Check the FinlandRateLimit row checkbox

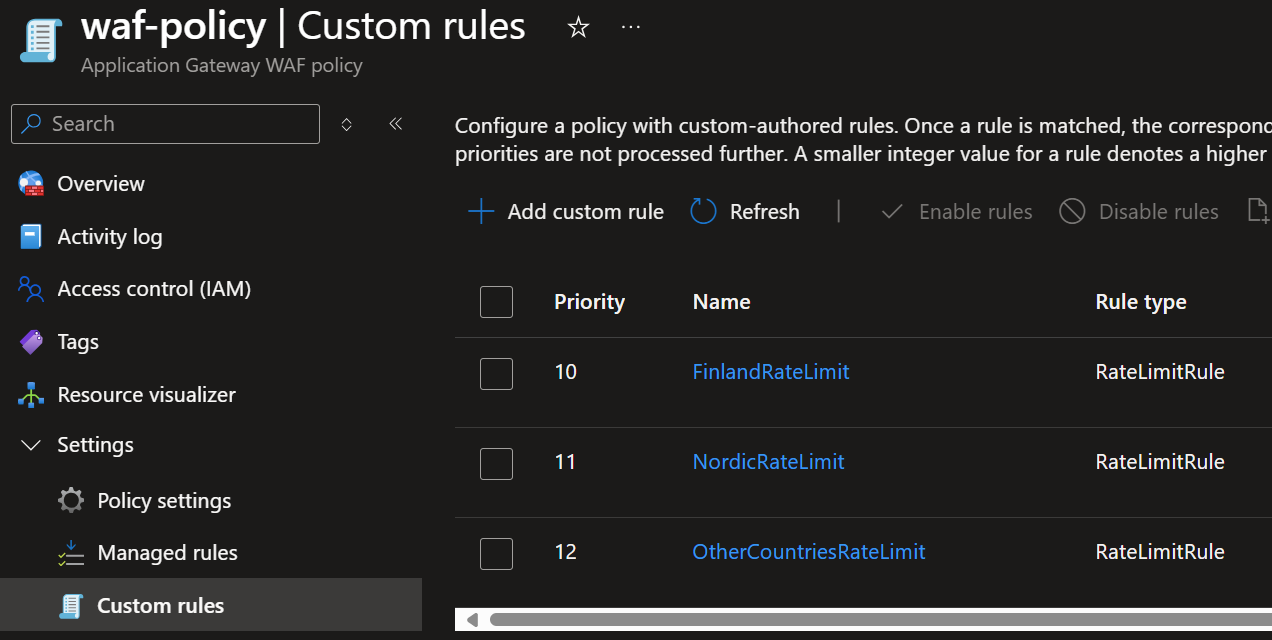tap(496, 373)
